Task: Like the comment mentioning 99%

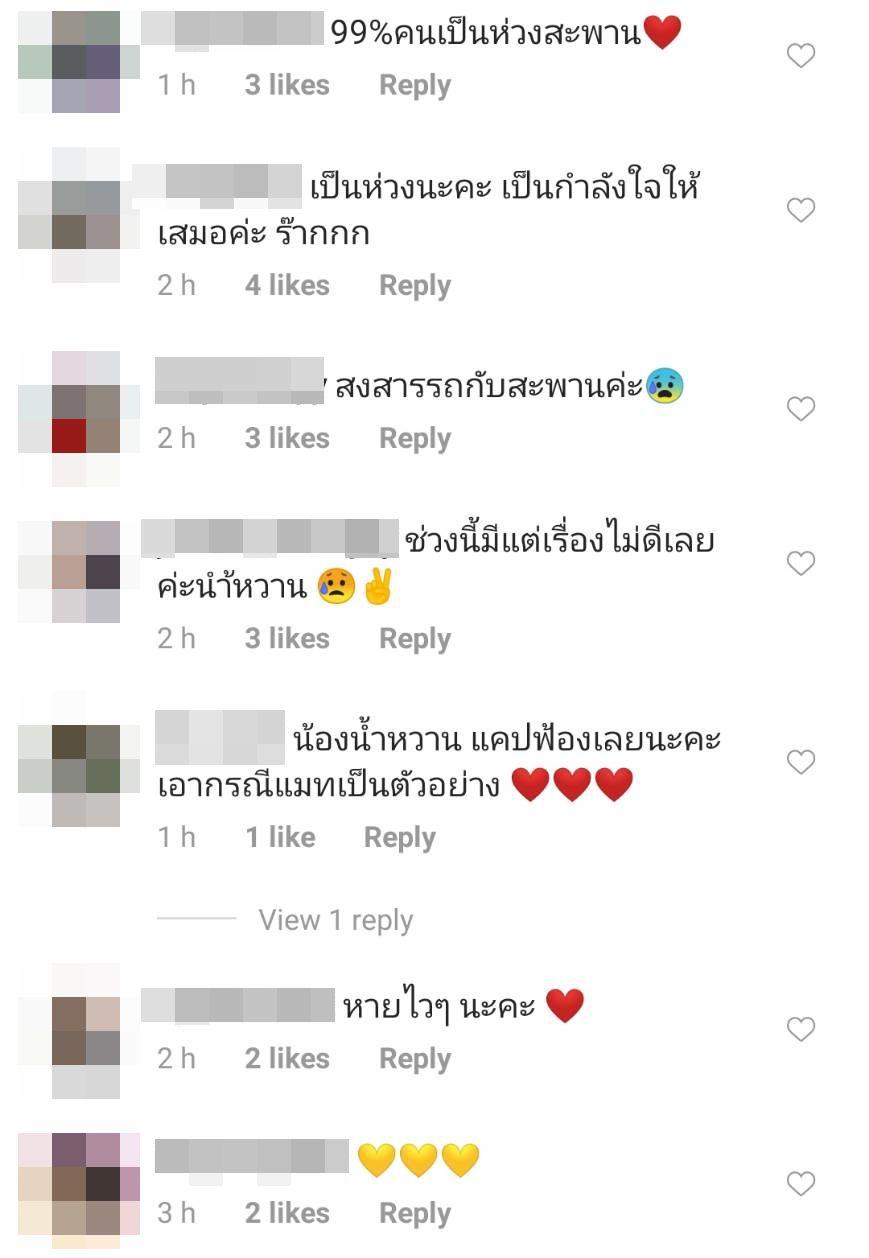Action: [x=801, y=56]
